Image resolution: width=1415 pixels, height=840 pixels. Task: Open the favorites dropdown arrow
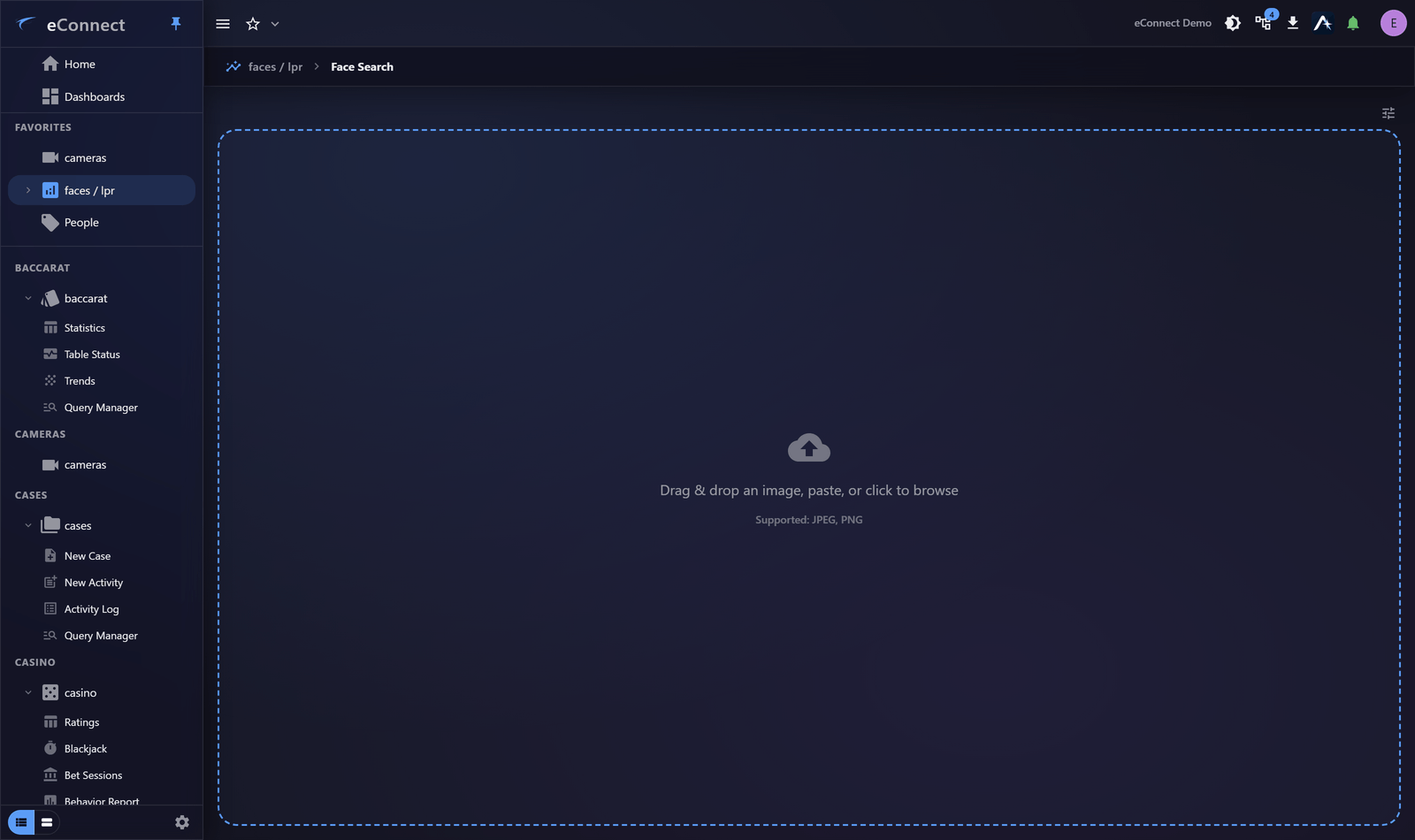(275, 24)
